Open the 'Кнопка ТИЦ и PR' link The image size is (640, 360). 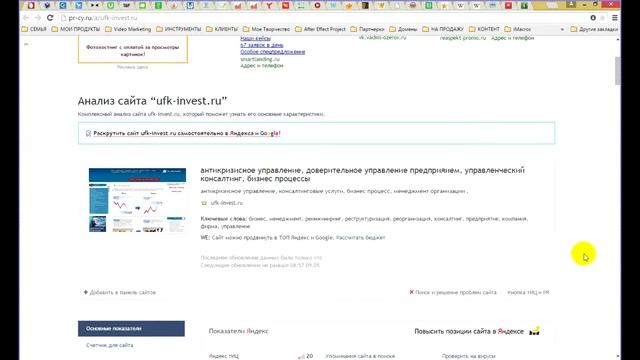point(528,292)
